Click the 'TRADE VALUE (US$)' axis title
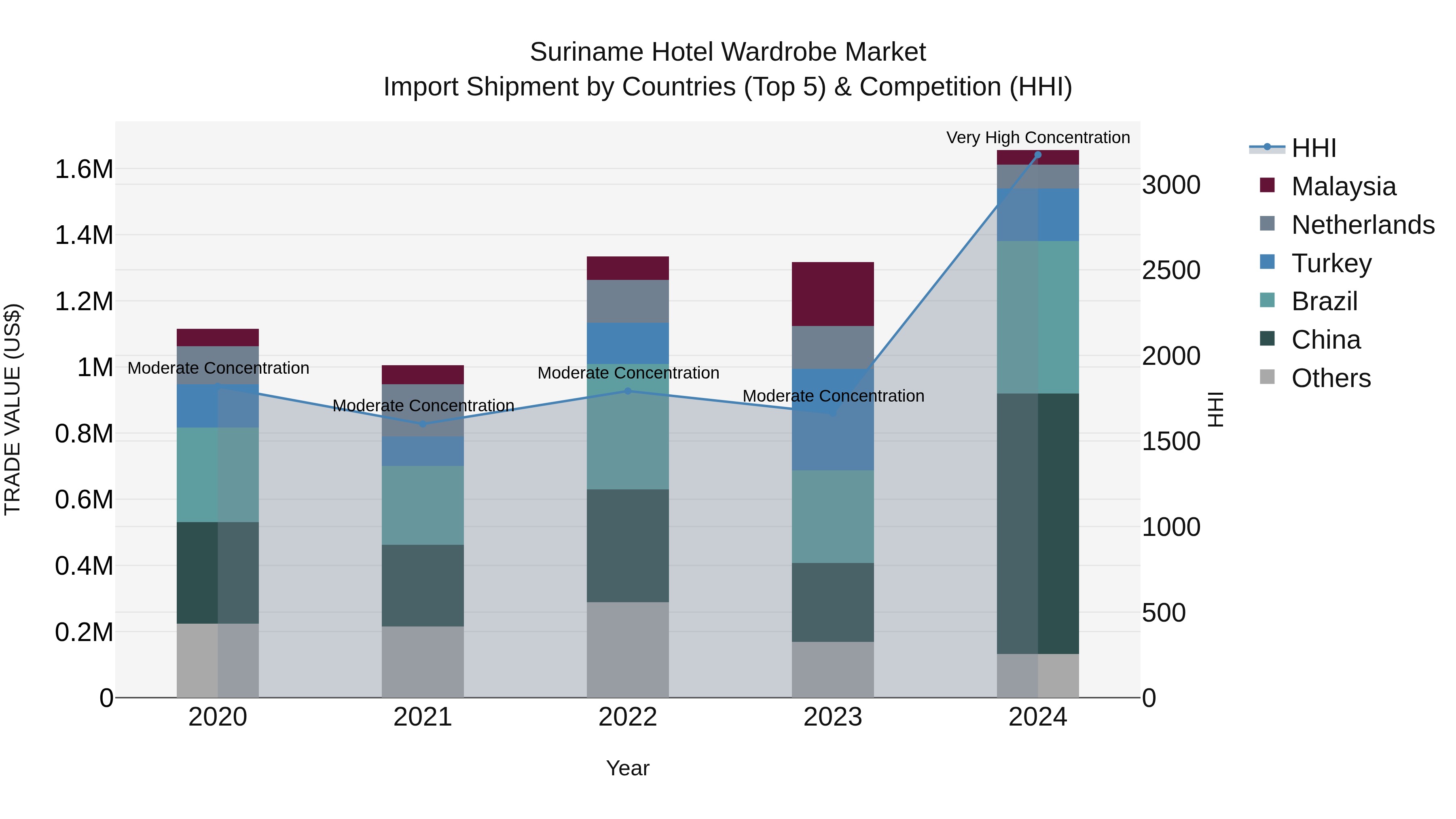This screenshot has height=819, width=1456. [x=13, y=409]
